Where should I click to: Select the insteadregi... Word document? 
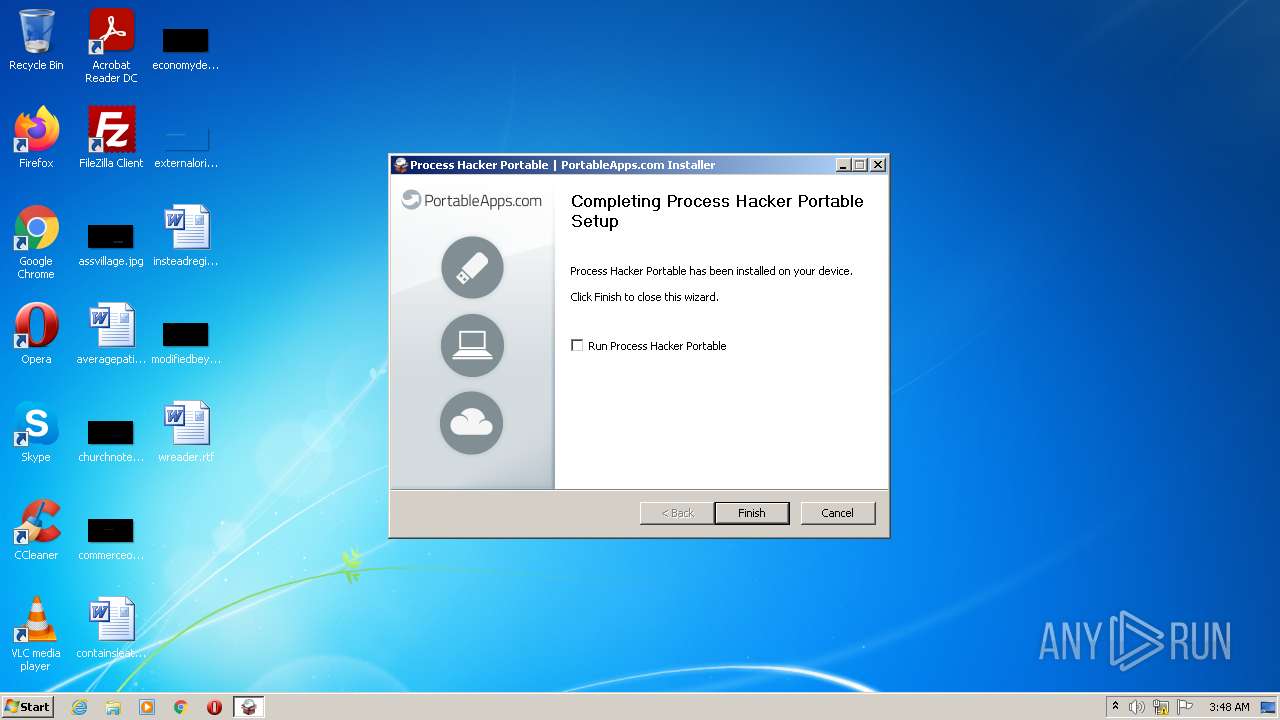coord(186,236)
